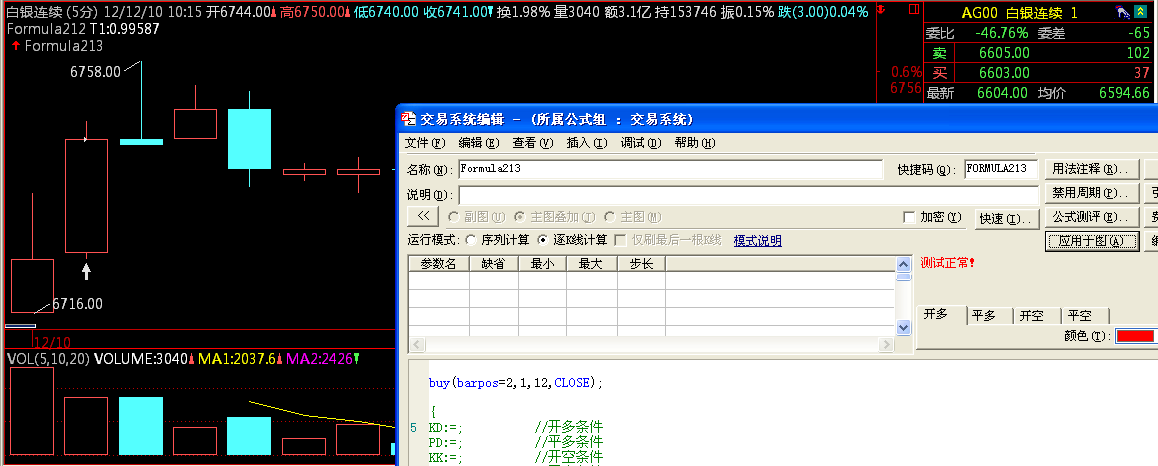This screenshot has width=1158, height=466.
Task: Click the red anchor icon near the quote panel
Action: click(880, 10)
